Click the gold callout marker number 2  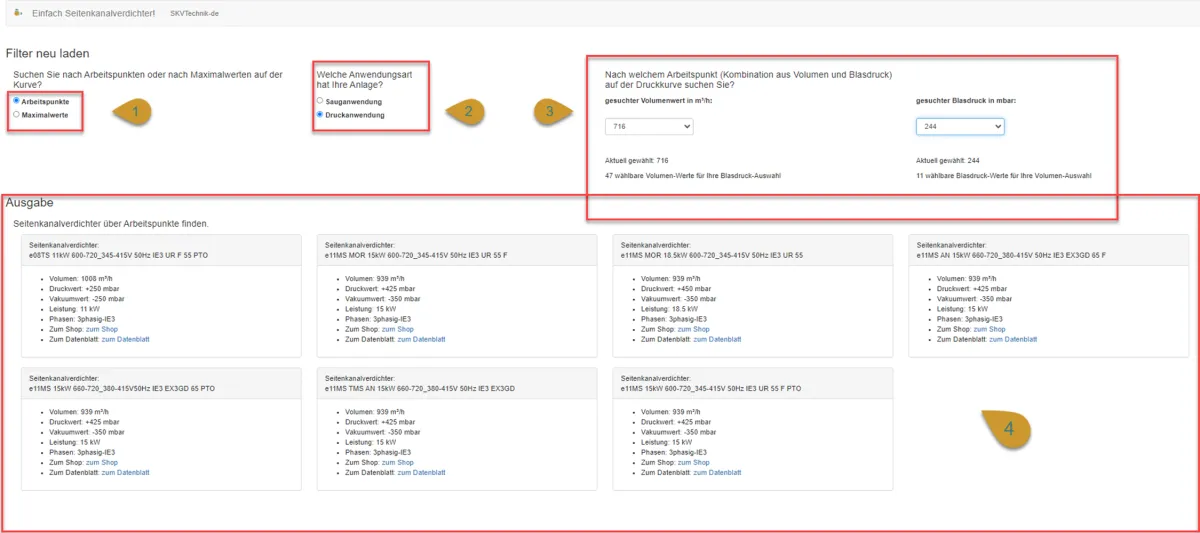465,111
